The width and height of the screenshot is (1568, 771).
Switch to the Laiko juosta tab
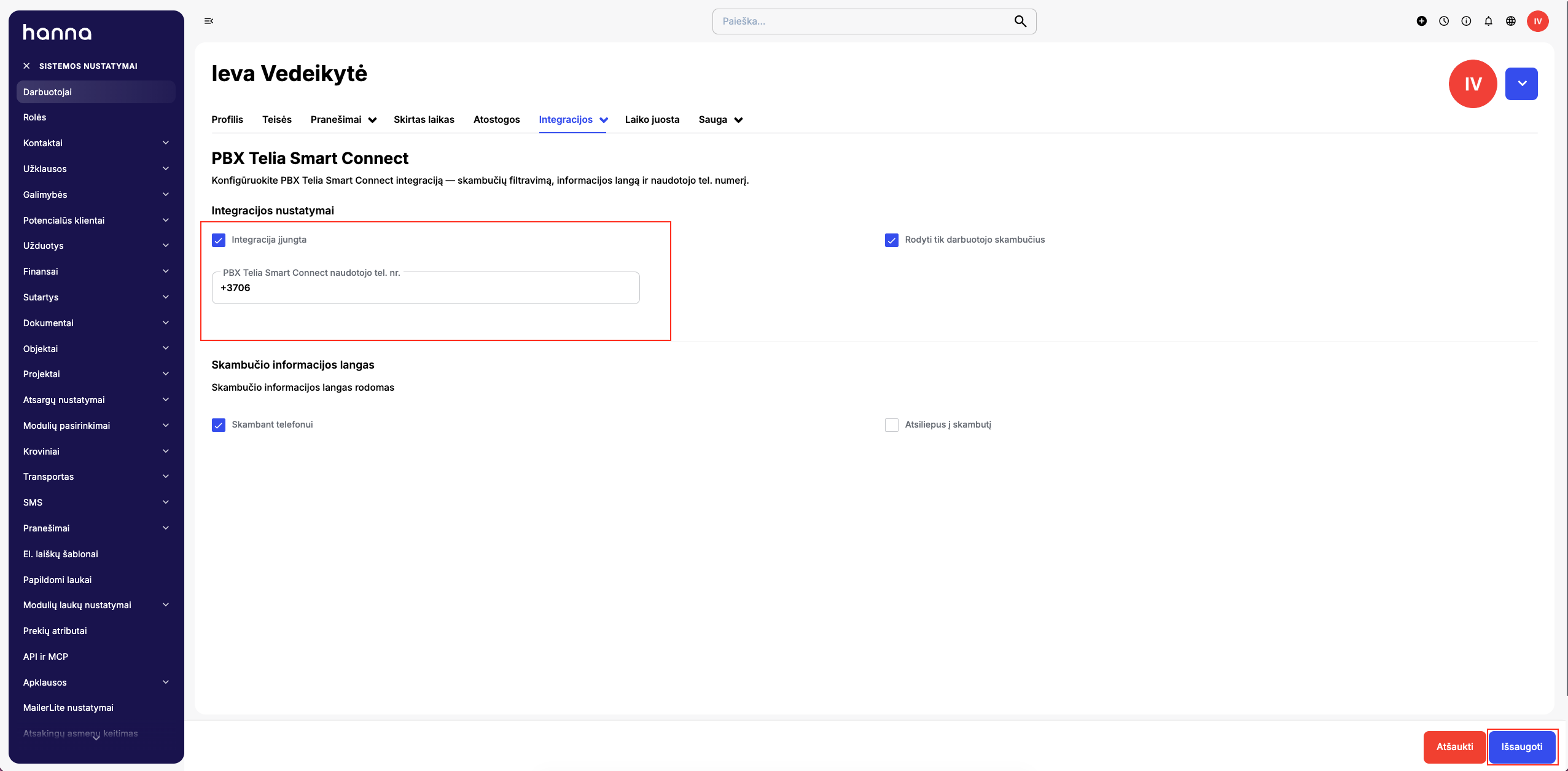tap(652, 120)
